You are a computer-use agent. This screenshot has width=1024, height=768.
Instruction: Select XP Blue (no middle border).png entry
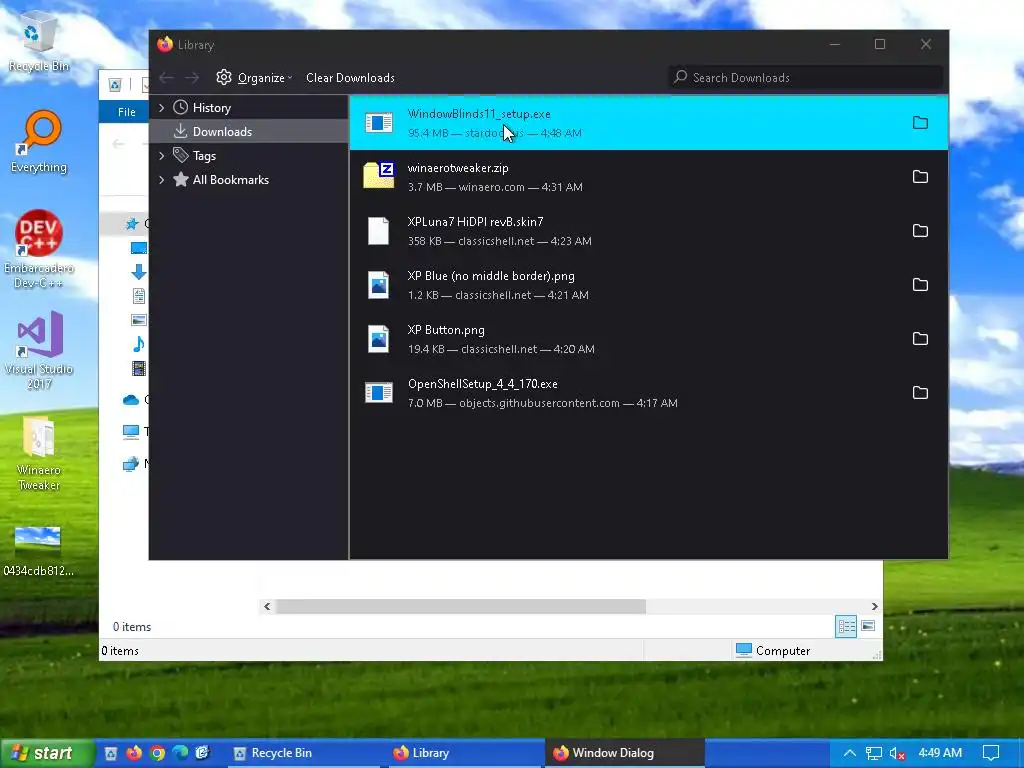click(648, 285)
